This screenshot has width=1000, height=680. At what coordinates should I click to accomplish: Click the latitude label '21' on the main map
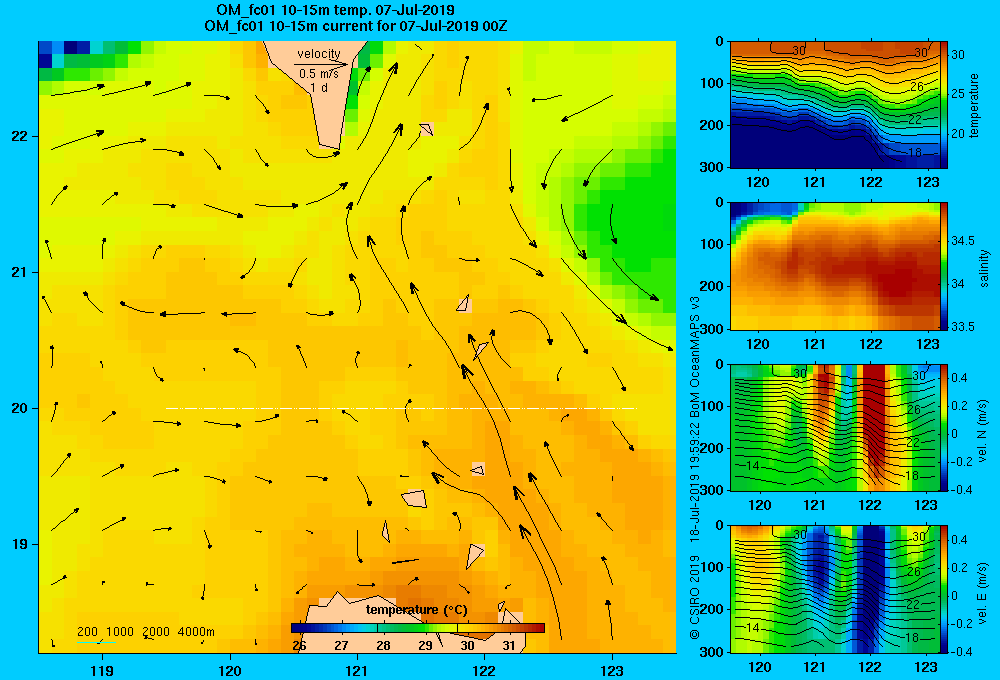19,272
